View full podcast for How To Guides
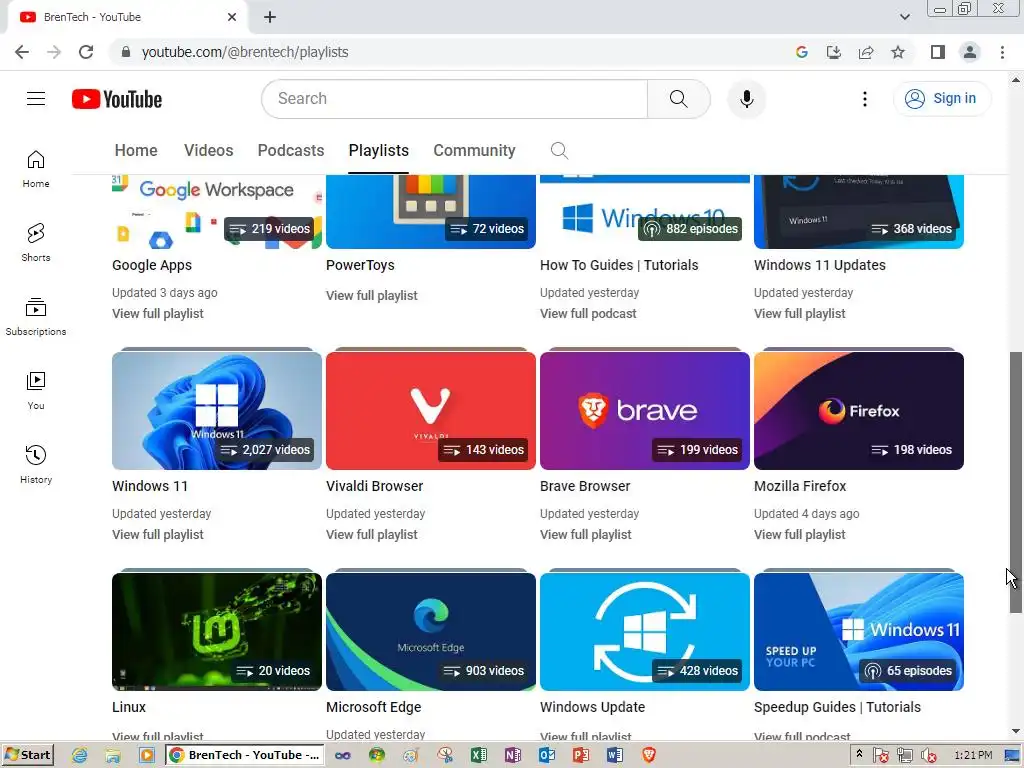Screen dimensions: 1024x768 (588, 313)
